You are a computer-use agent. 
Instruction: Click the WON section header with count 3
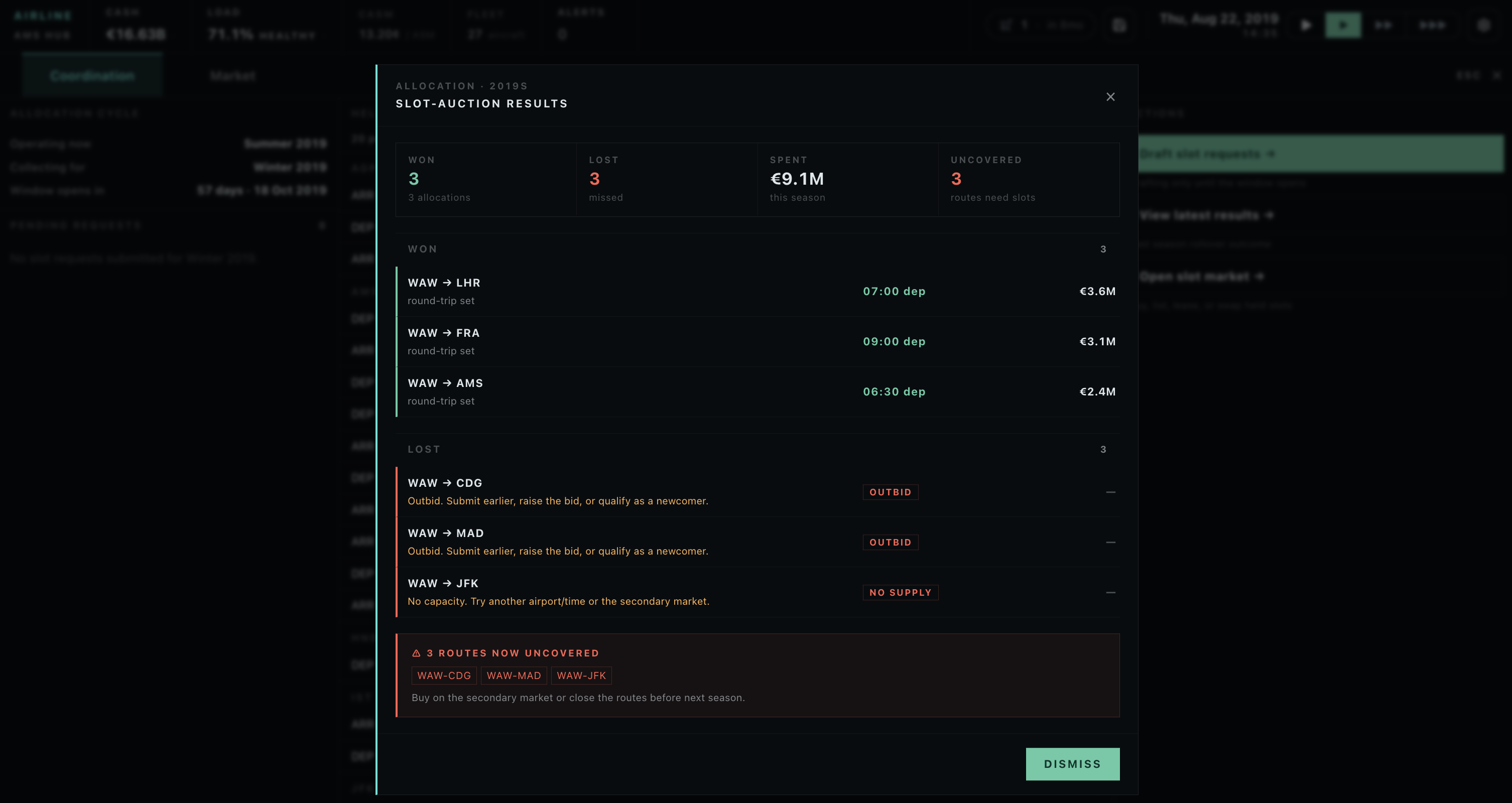(757, 249)
